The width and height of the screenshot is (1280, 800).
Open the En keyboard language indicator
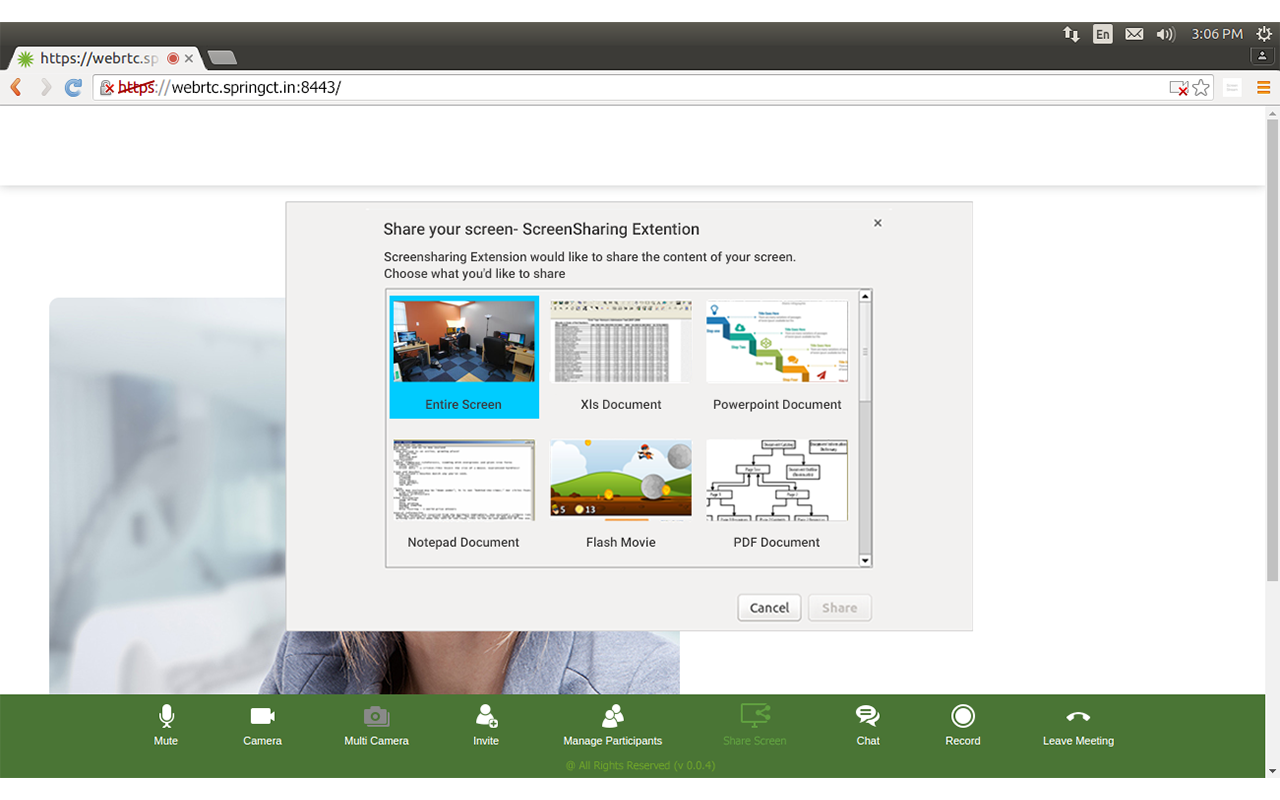pyautogui.click(x=1102, y=34)
